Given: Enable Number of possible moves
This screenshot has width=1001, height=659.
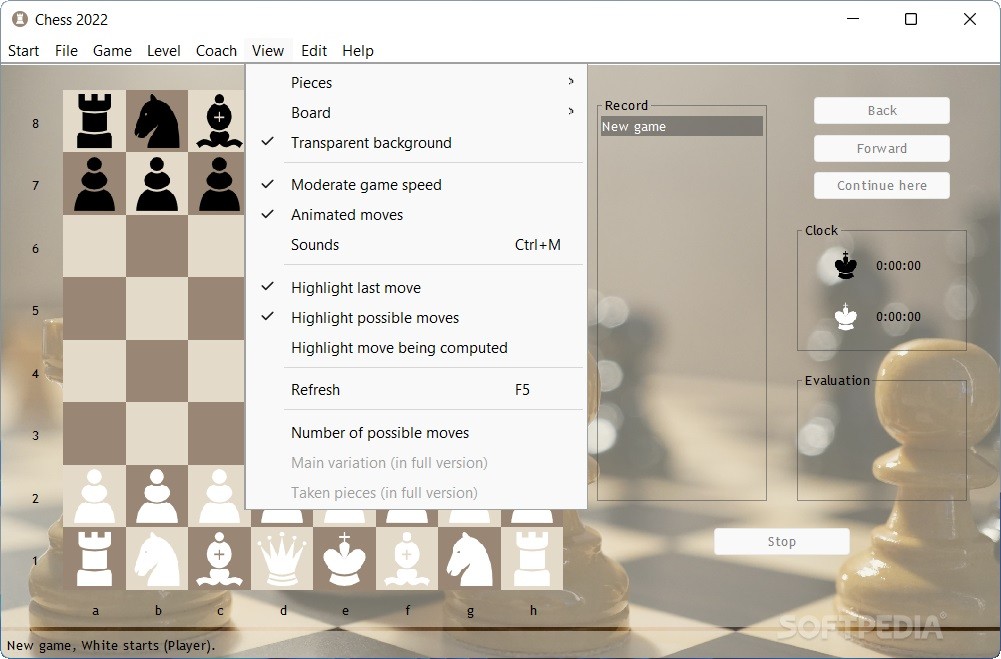Looking at the screenshot, I should click(x=416, y=432).
